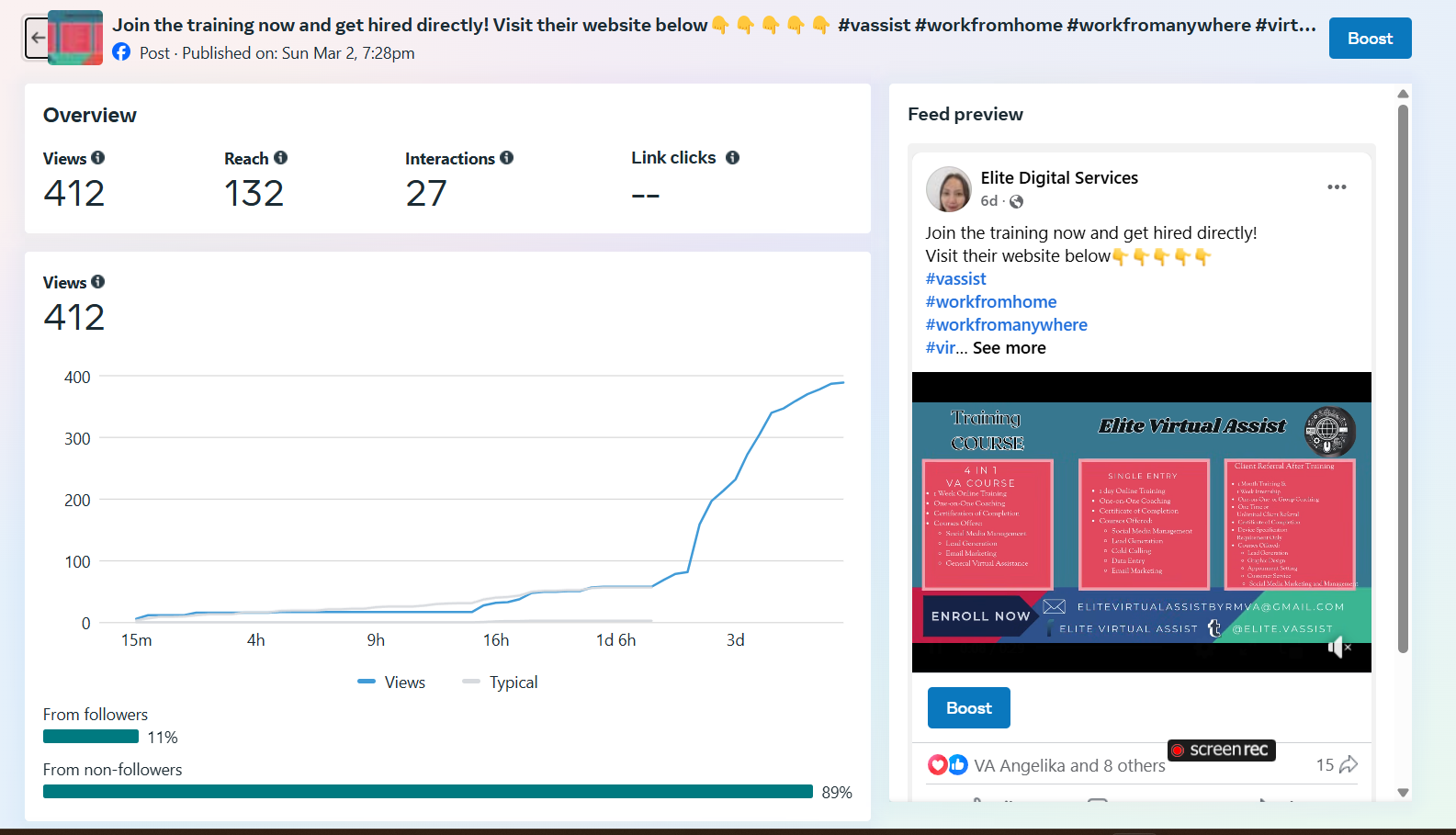Click the 3d label on the chart axis
The height and width of the screenshot is (835, 1456).
click(x=736, y=640)
